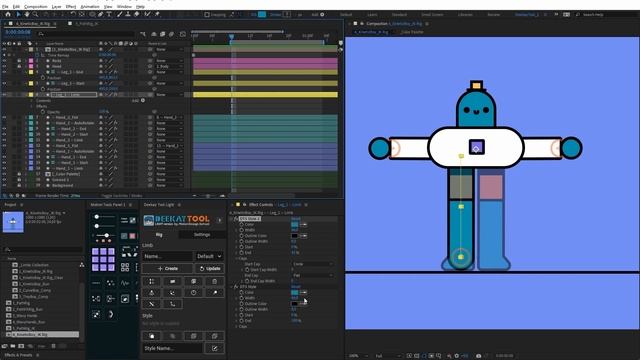Expand the Deekay Tool arrow next to logo
Image resolution: width=640 pixels, height=360 pixels.
click(x=219, y=220)
